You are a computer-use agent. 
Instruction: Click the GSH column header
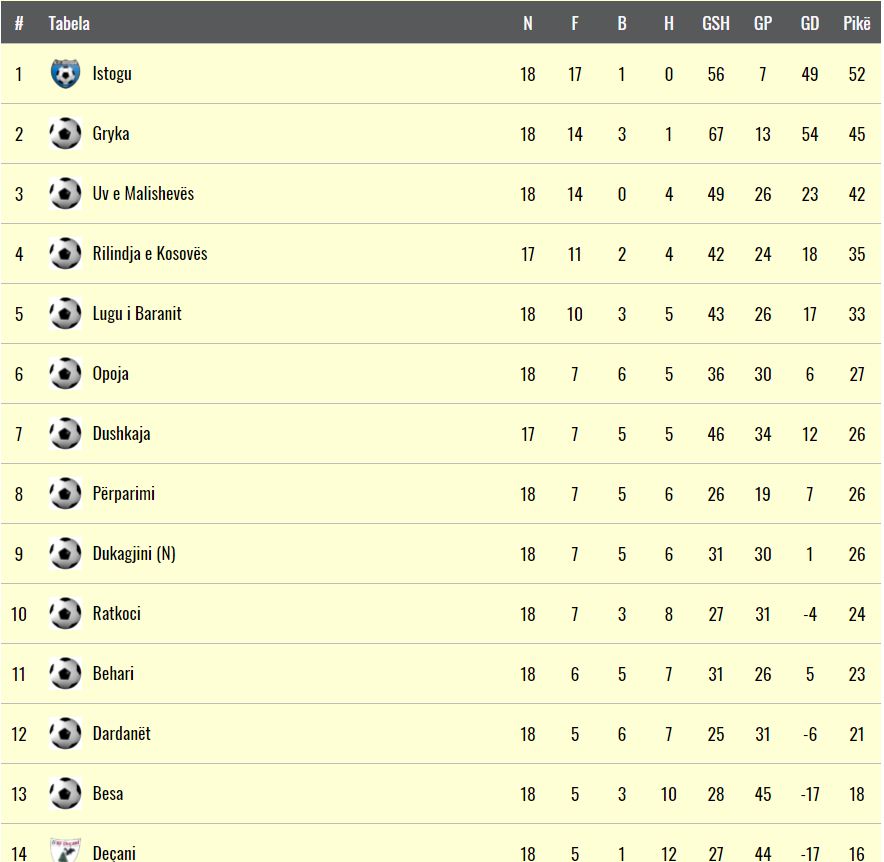pyautogui.click(x=715, y=23)
